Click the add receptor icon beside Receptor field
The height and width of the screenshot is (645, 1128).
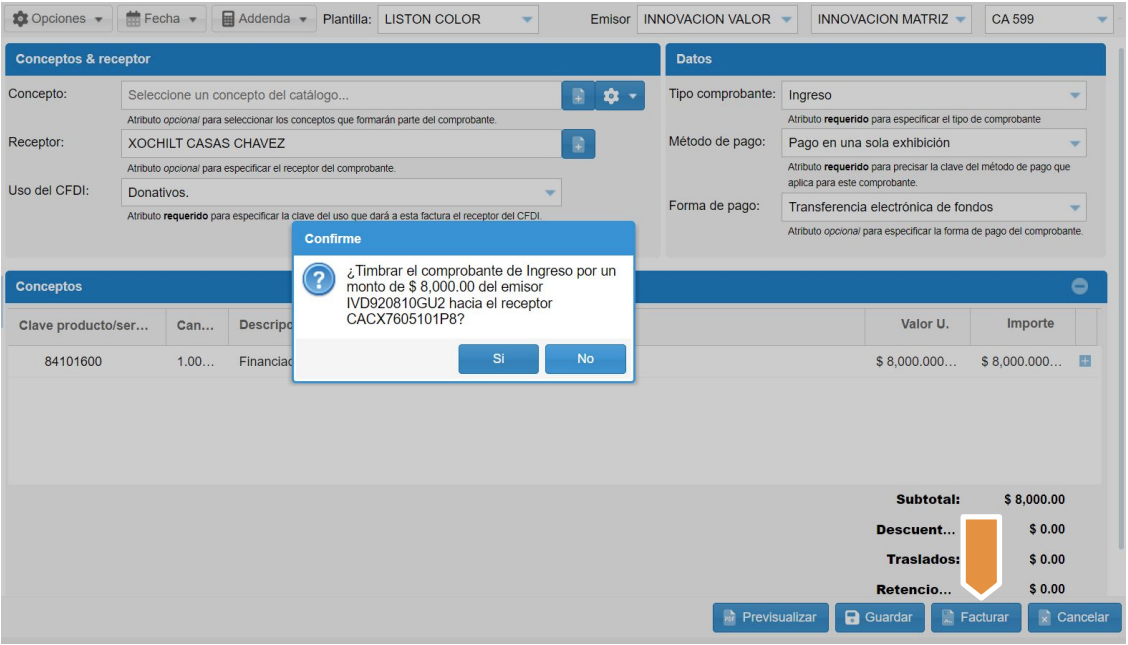point(578,144)
